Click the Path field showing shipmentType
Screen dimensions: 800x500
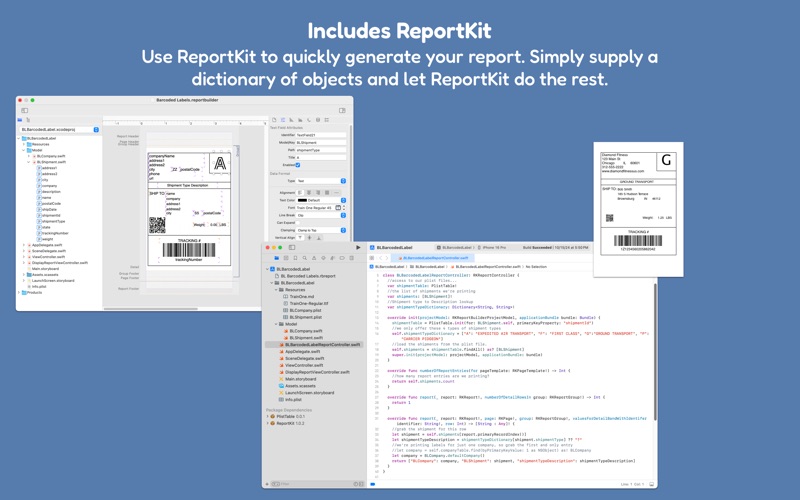[321, 150]
